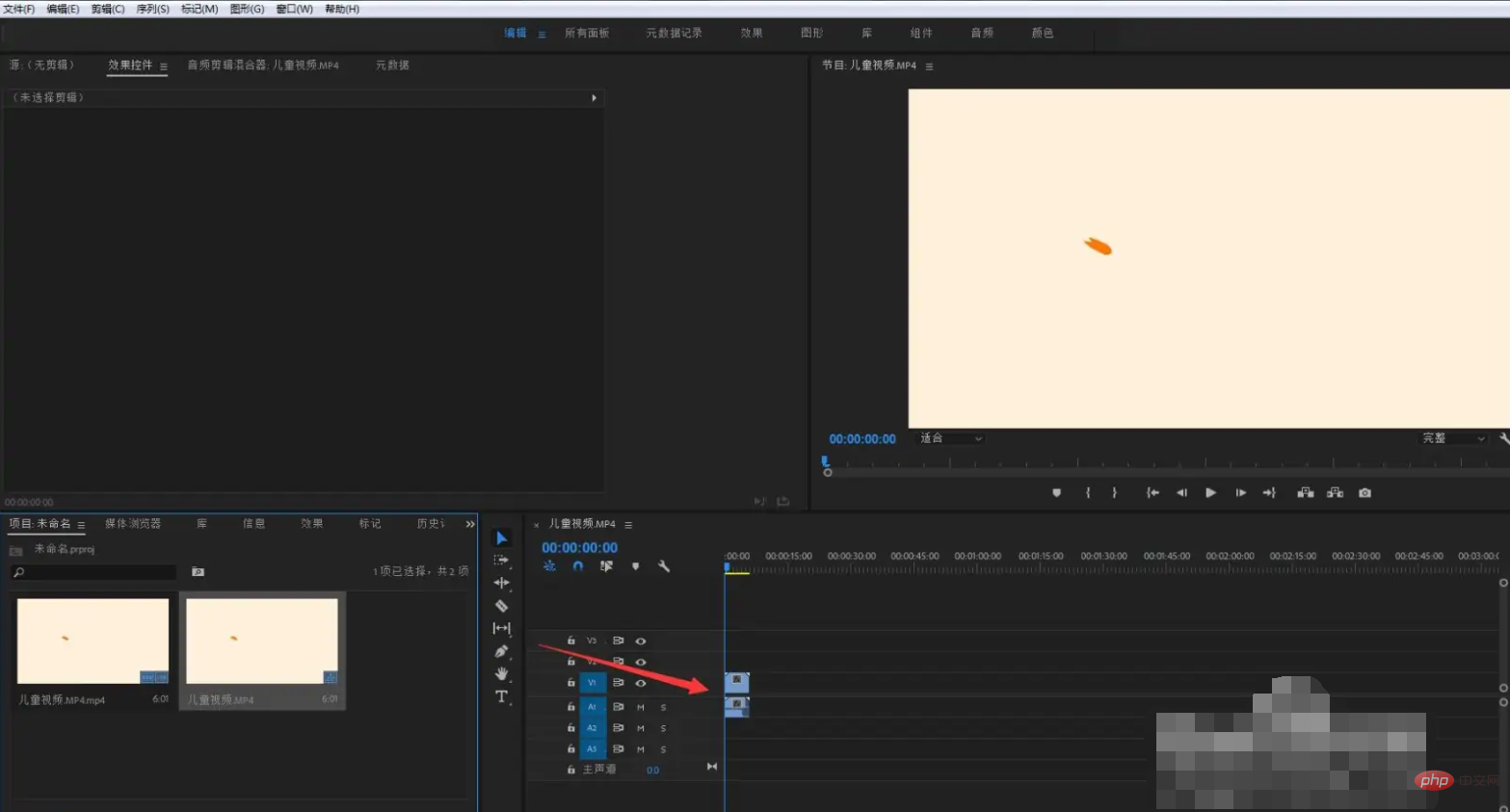Switch to 音频 workspace tab

(x=982, y=33)
